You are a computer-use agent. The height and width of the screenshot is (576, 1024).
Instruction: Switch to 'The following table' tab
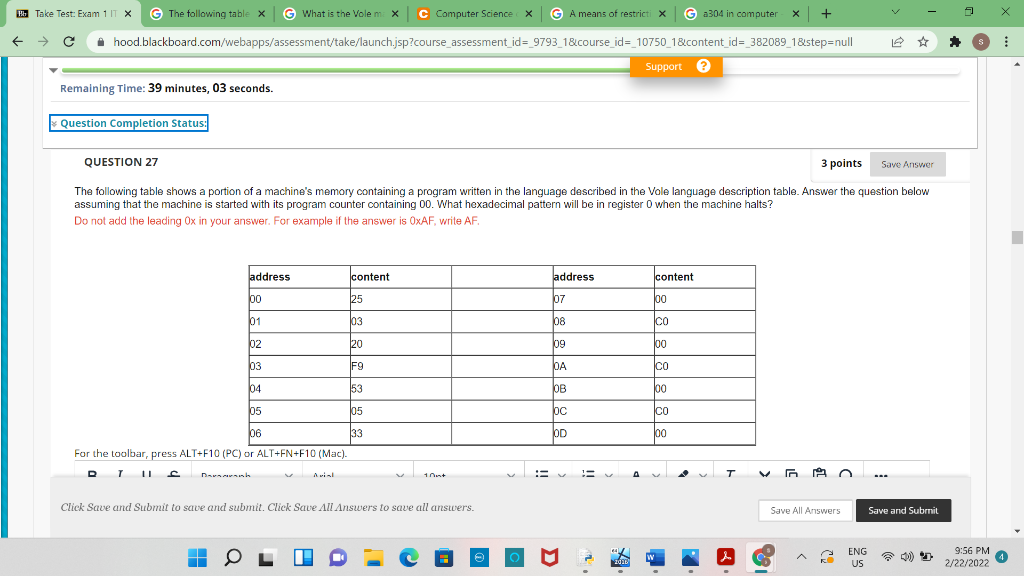(x=208, y=14)
